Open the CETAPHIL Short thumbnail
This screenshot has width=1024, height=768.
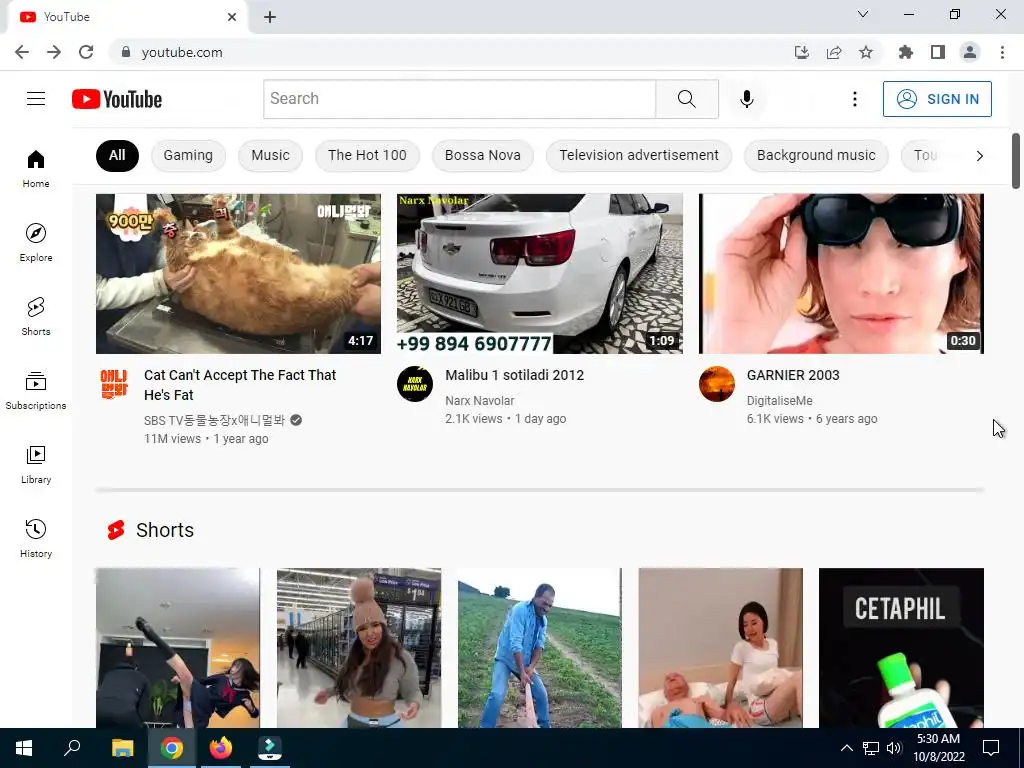point(901,648)
